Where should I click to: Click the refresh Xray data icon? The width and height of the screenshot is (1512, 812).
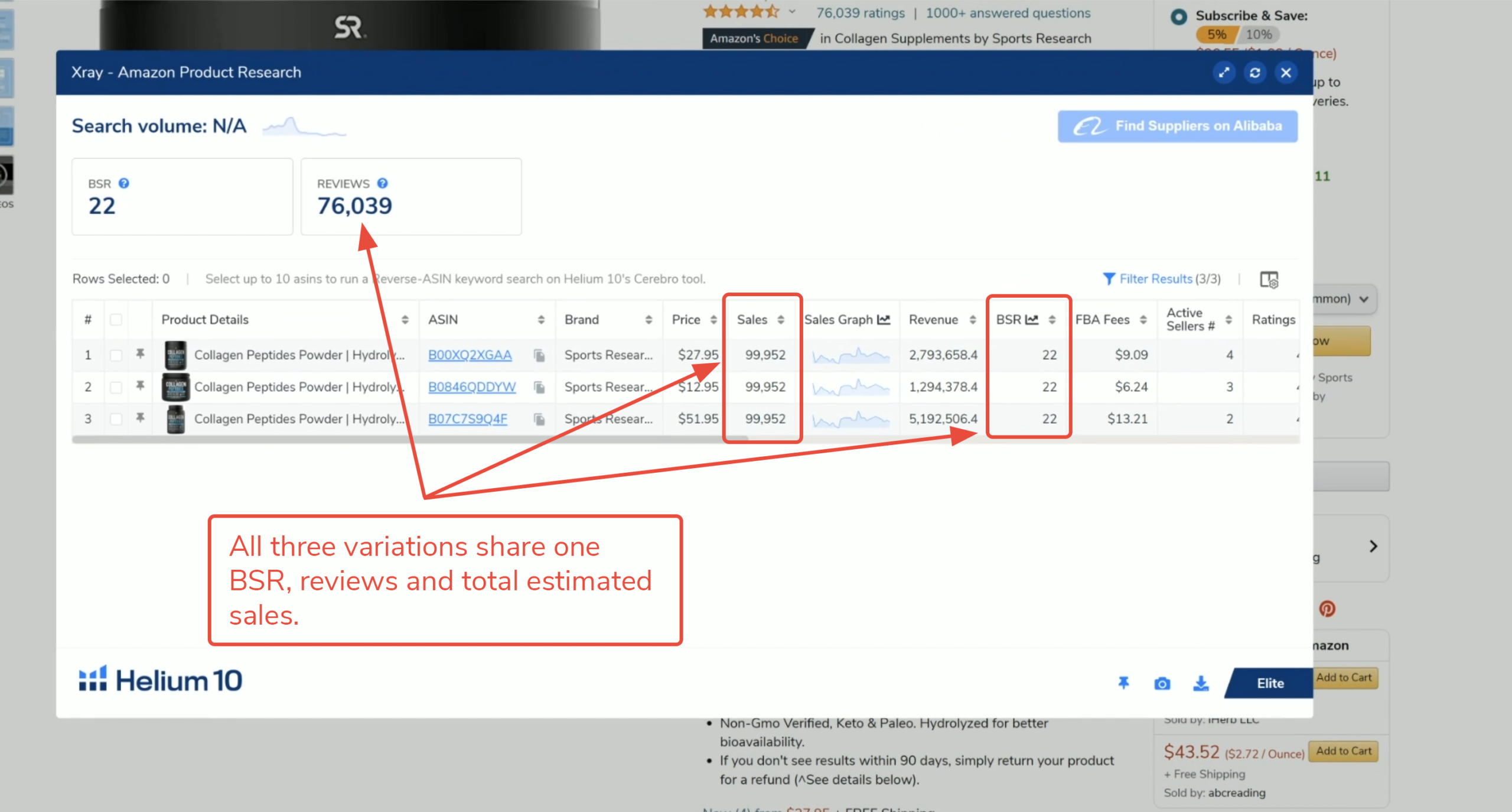(x=1254, y=73)
